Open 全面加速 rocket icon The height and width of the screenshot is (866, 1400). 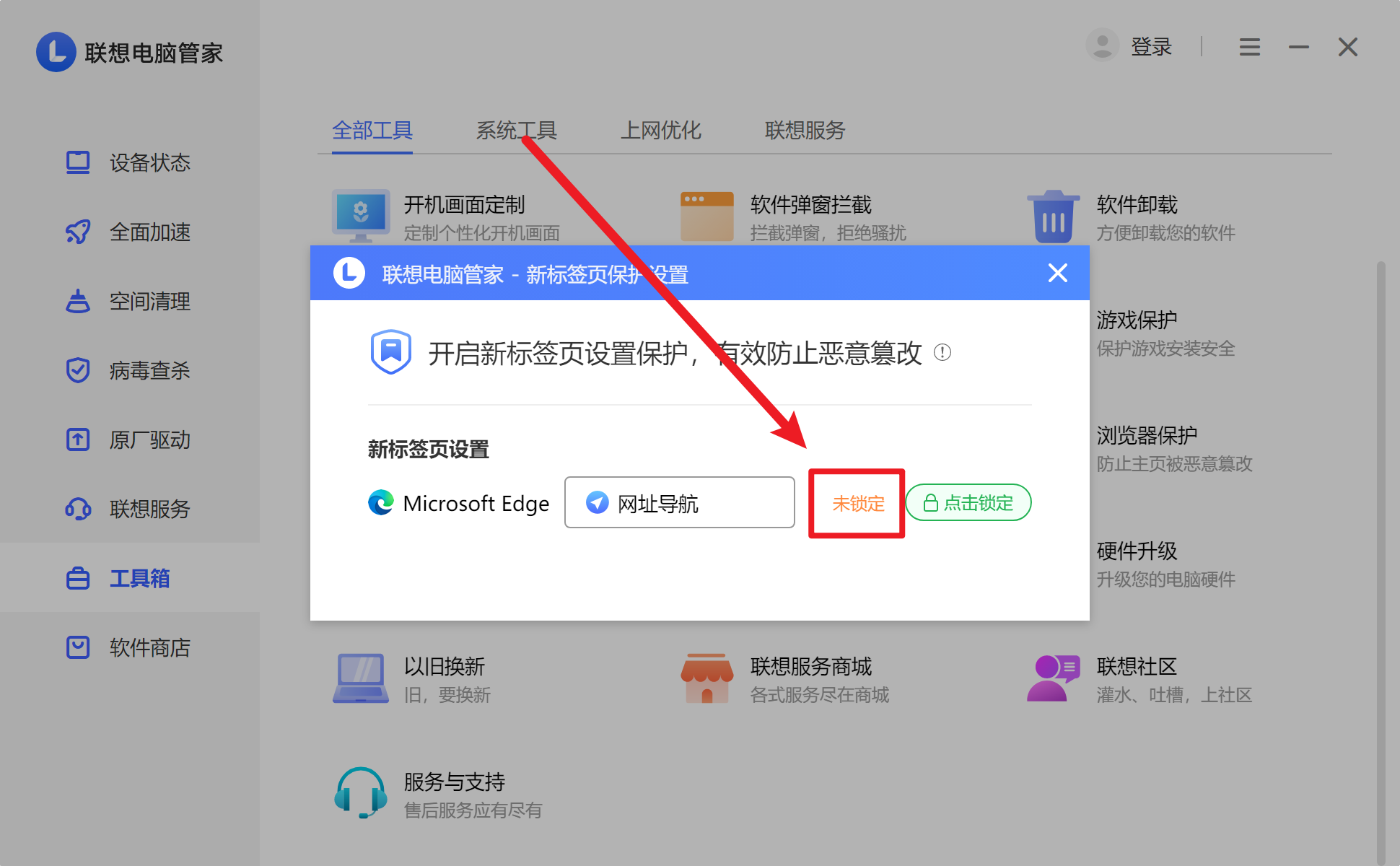pos(78,232)
